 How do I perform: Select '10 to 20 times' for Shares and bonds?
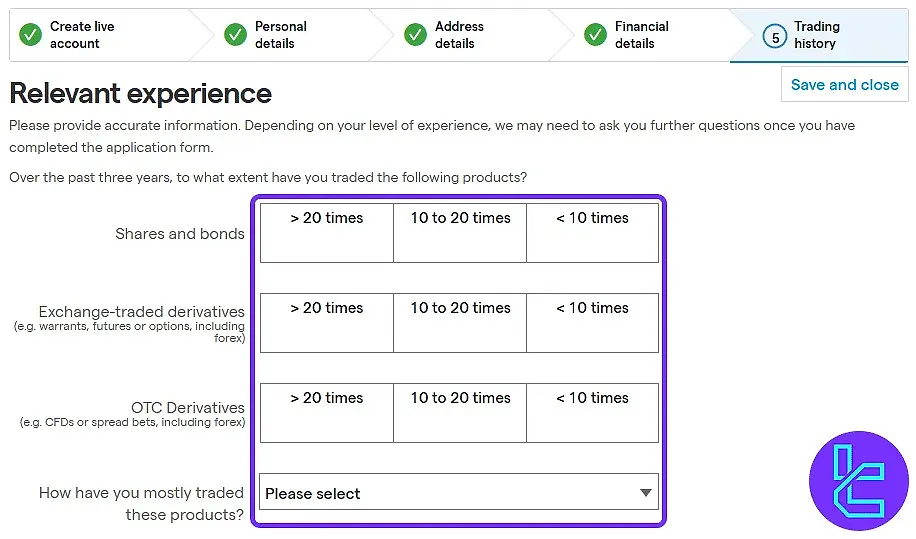pyautogui.click(x=460, y=233)
